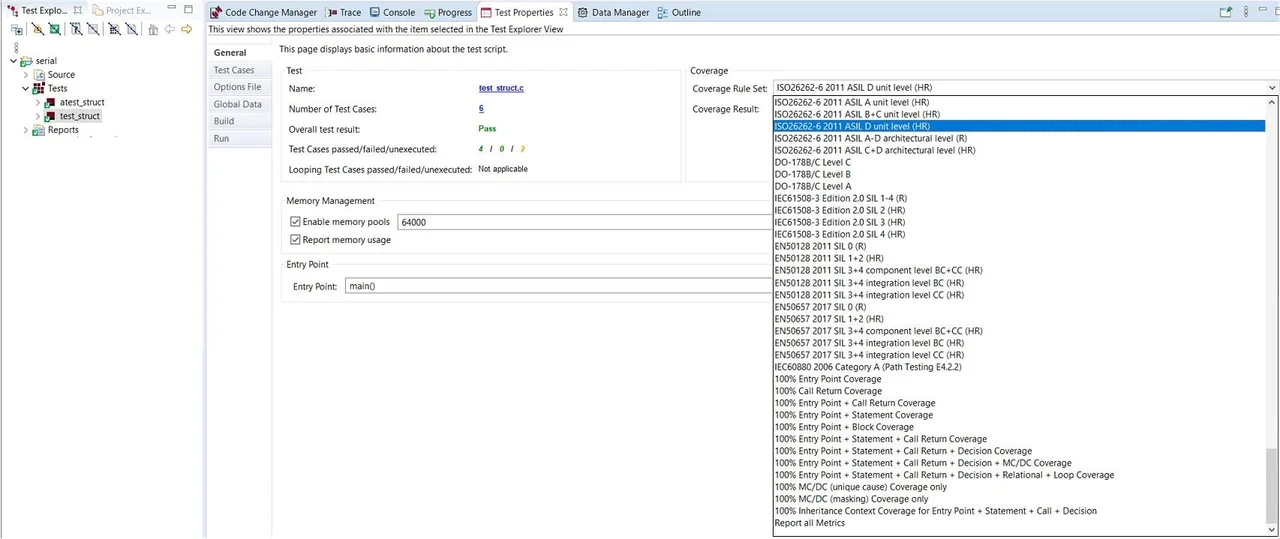Viewport: 1280px width, 539px height.
Task: Click the number 6 test cases link
Action: (x=481, y=108)
